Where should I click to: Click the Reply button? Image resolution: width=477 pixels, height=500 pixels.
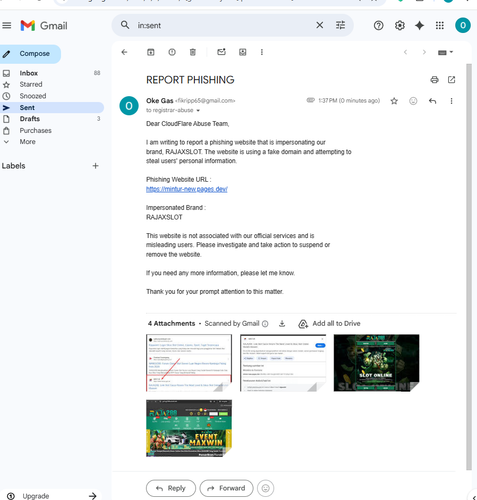tap(171, 488)
